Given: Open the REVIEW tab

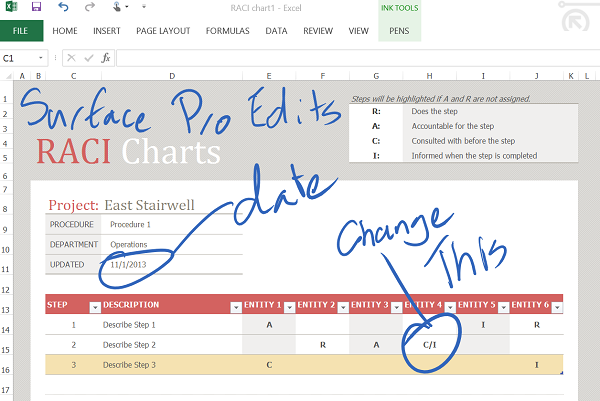Looking at the screenshot, I should (318, 31).
